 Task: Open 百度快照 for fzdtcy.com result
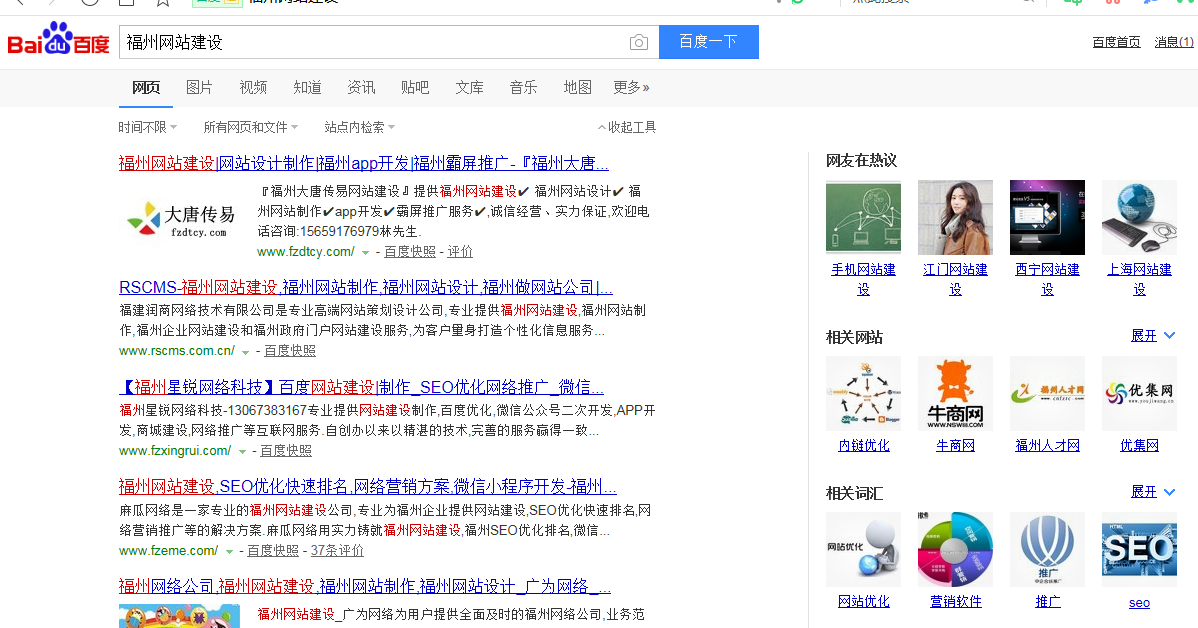click(x=410, y=251)
